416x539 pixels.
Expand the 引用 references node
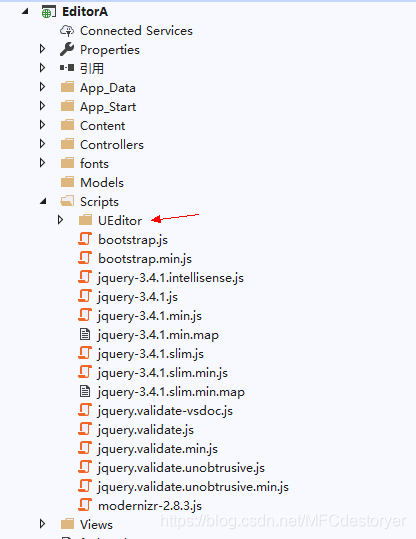coord(42,68)
